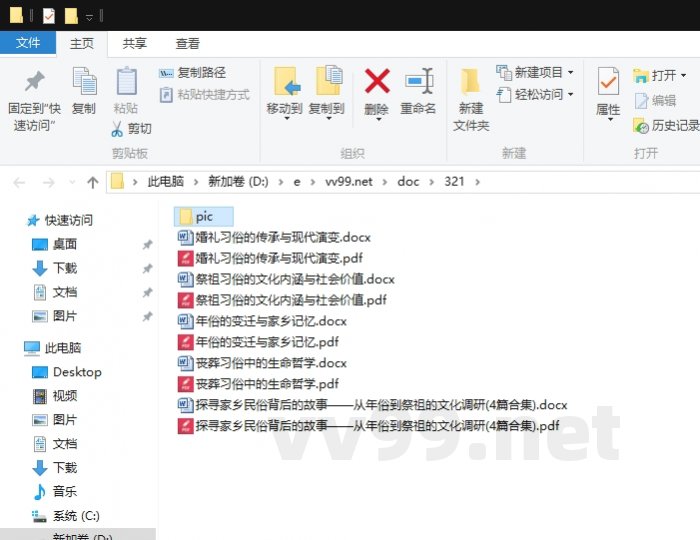Click the red Delete (删除) icon

pos(377,81)
